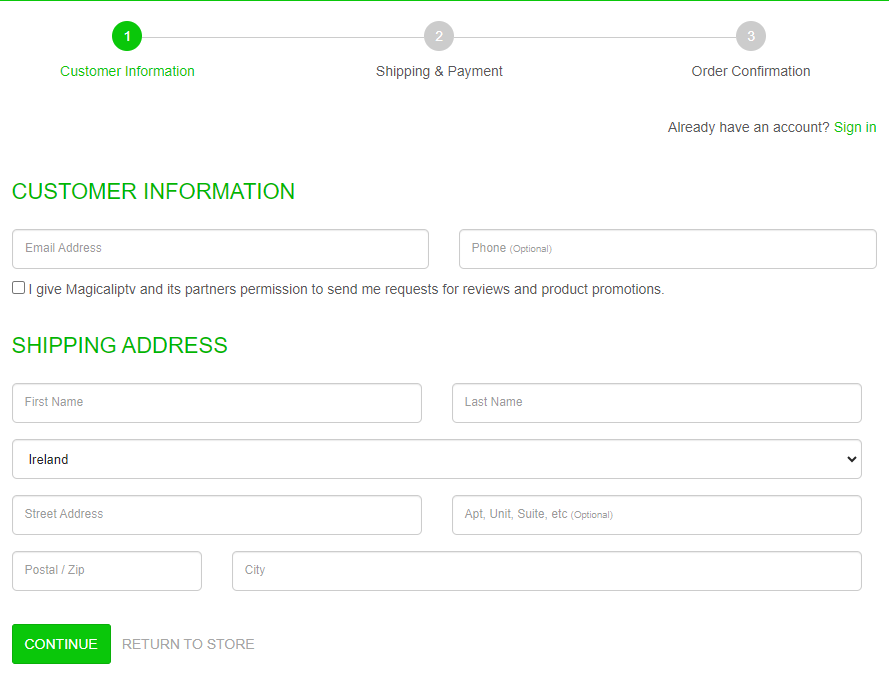The image size is (889, 688).
Task: Select the Shipping & Payment step label
Action: click(439, 71)
